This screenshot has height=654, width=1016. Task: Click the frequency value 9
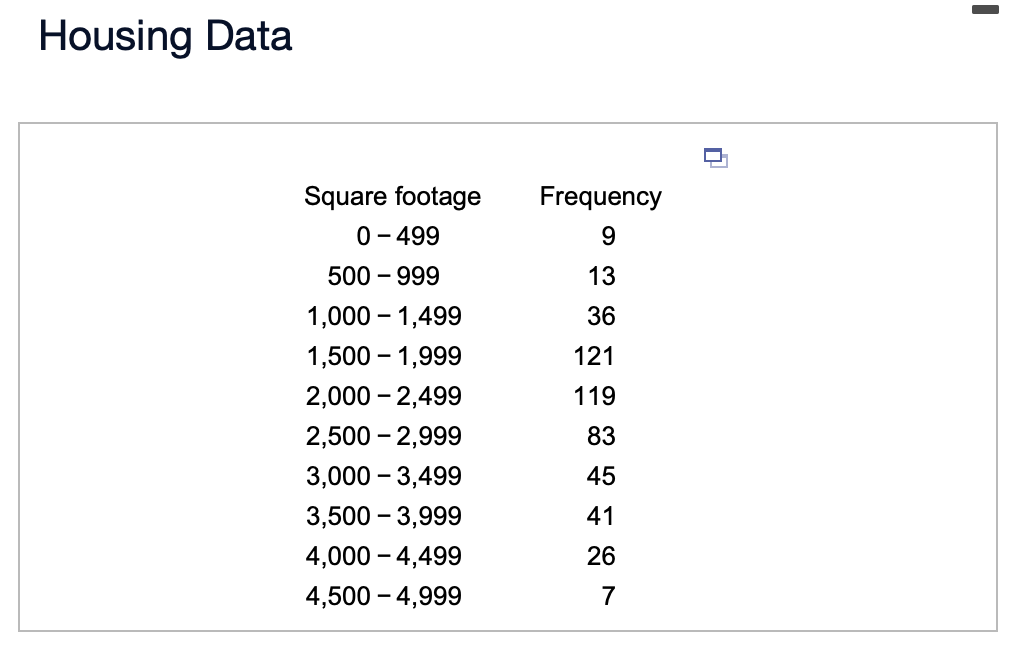(608, 236)
